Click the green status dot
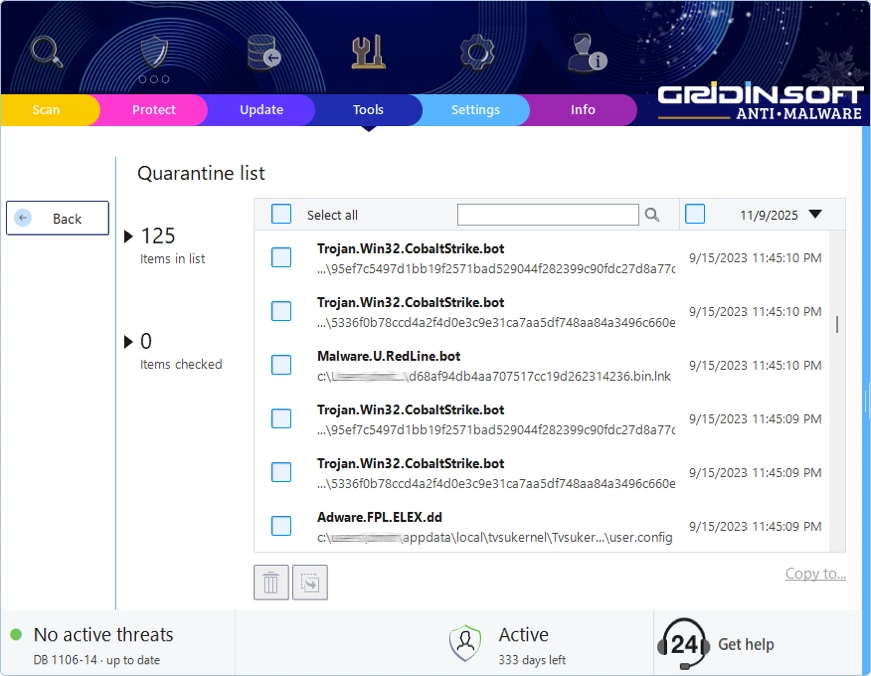Screen dimensions: 871x676 click(x=16, y=634)
